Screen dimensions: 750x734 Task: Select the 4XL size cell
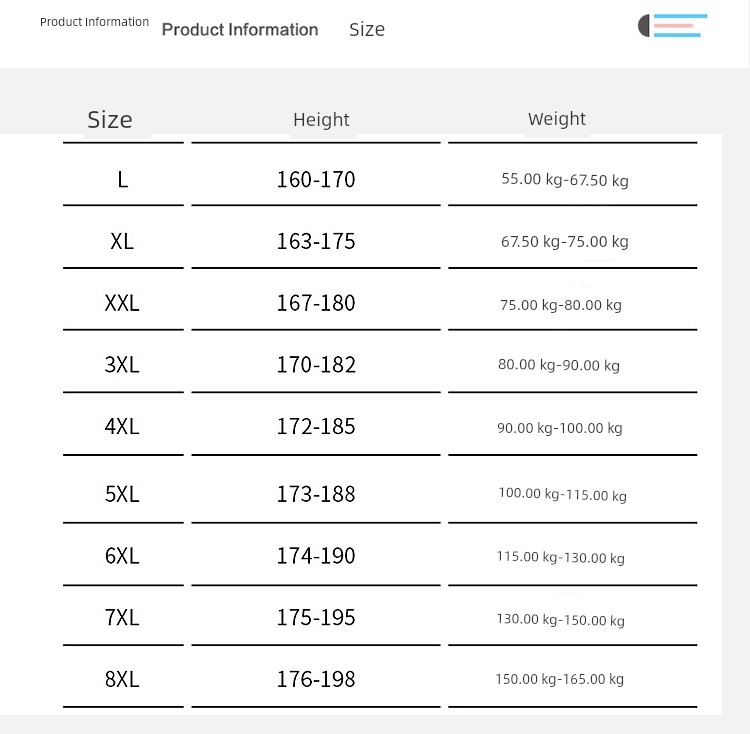pyautogui.click(x=122, y=427)
